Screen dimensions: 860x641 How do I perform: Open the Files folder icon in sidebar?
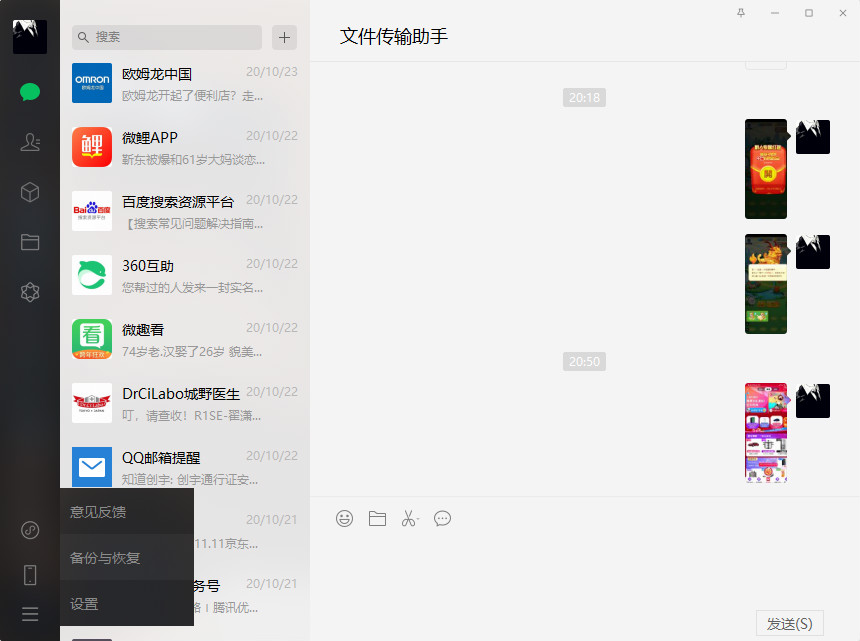(x=30, y=242)
